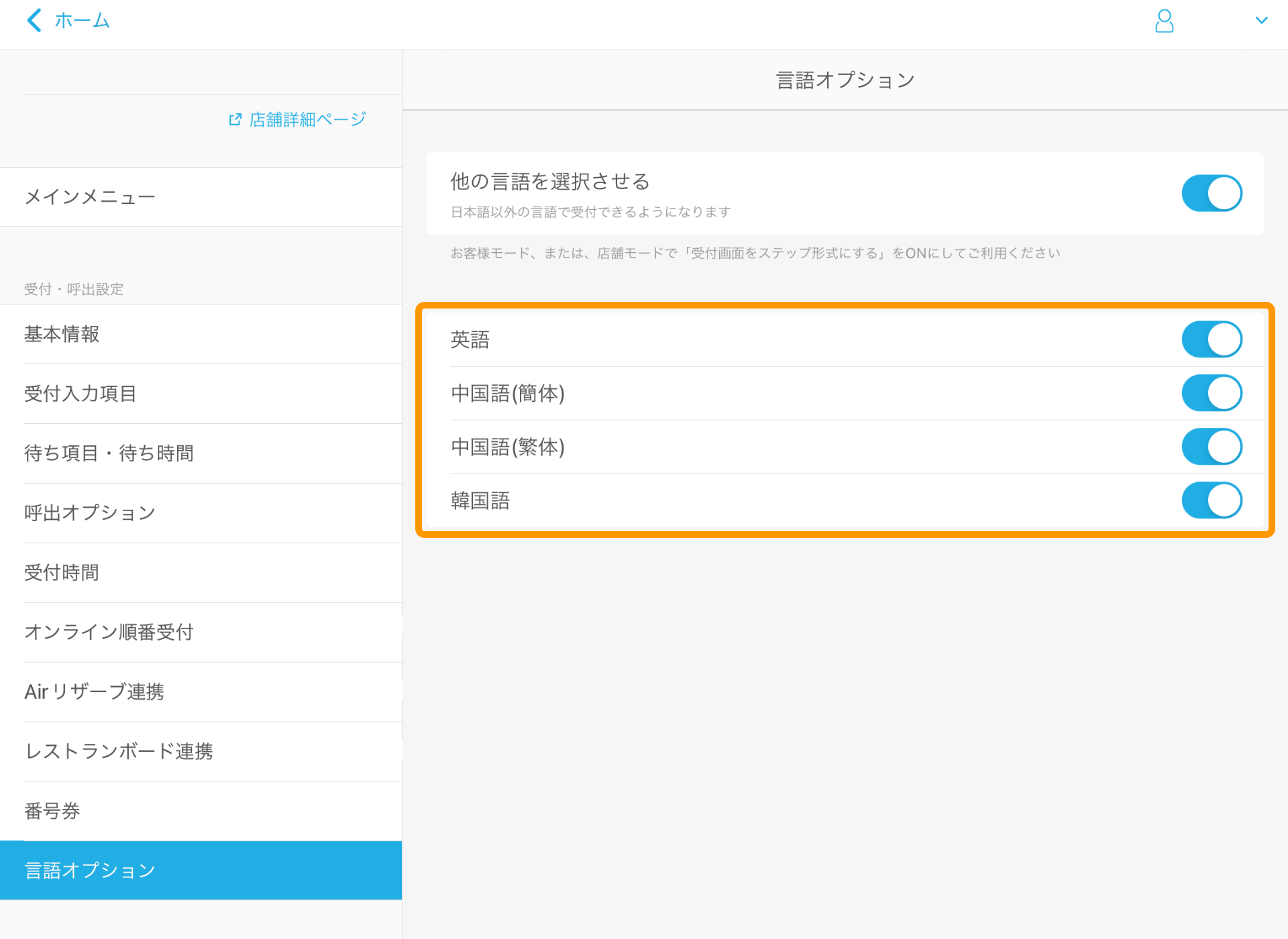Open 待ち項目・待ち時間 settings

[109, 453]
